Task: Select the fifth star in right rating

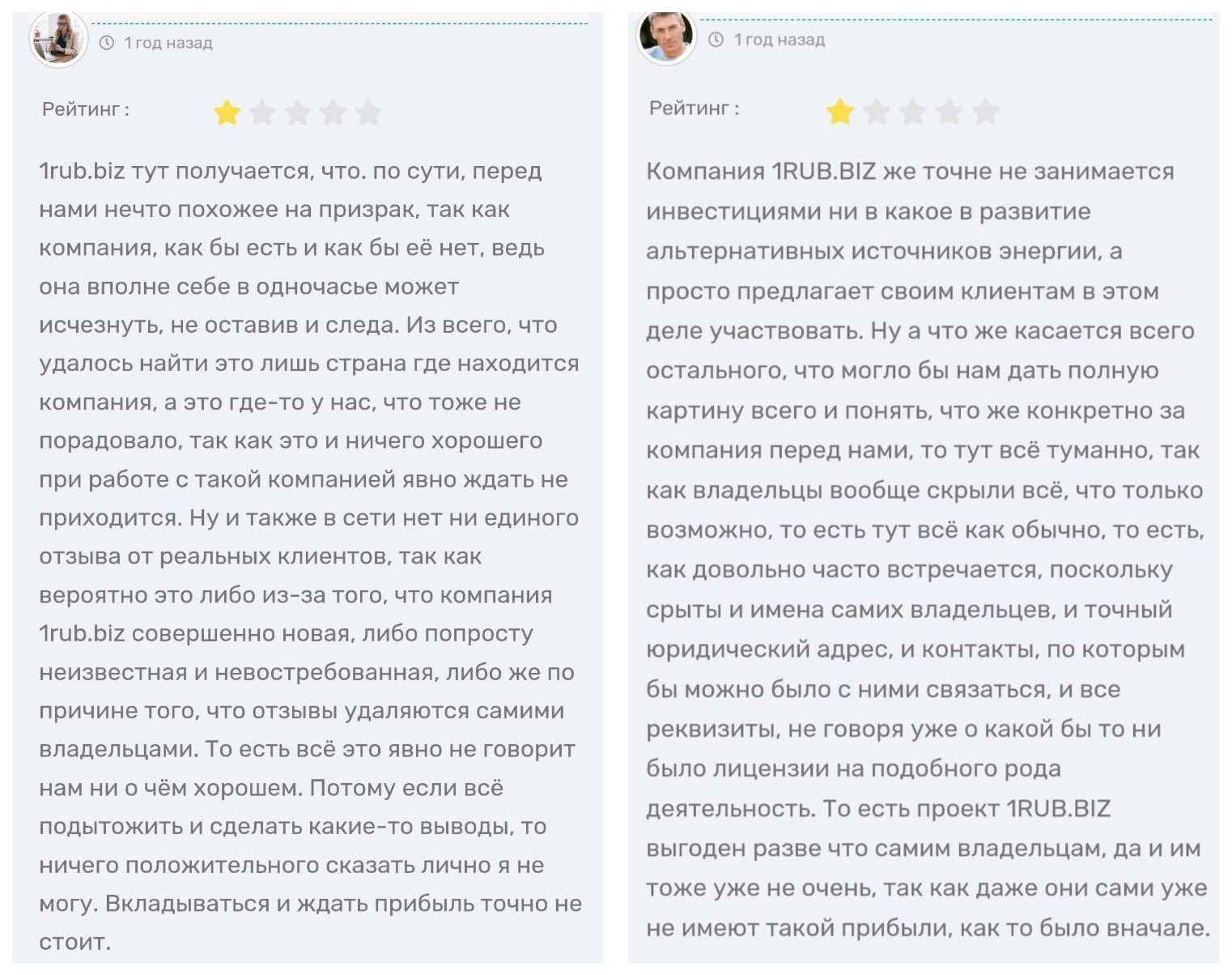Action: (x=985, y=112)
